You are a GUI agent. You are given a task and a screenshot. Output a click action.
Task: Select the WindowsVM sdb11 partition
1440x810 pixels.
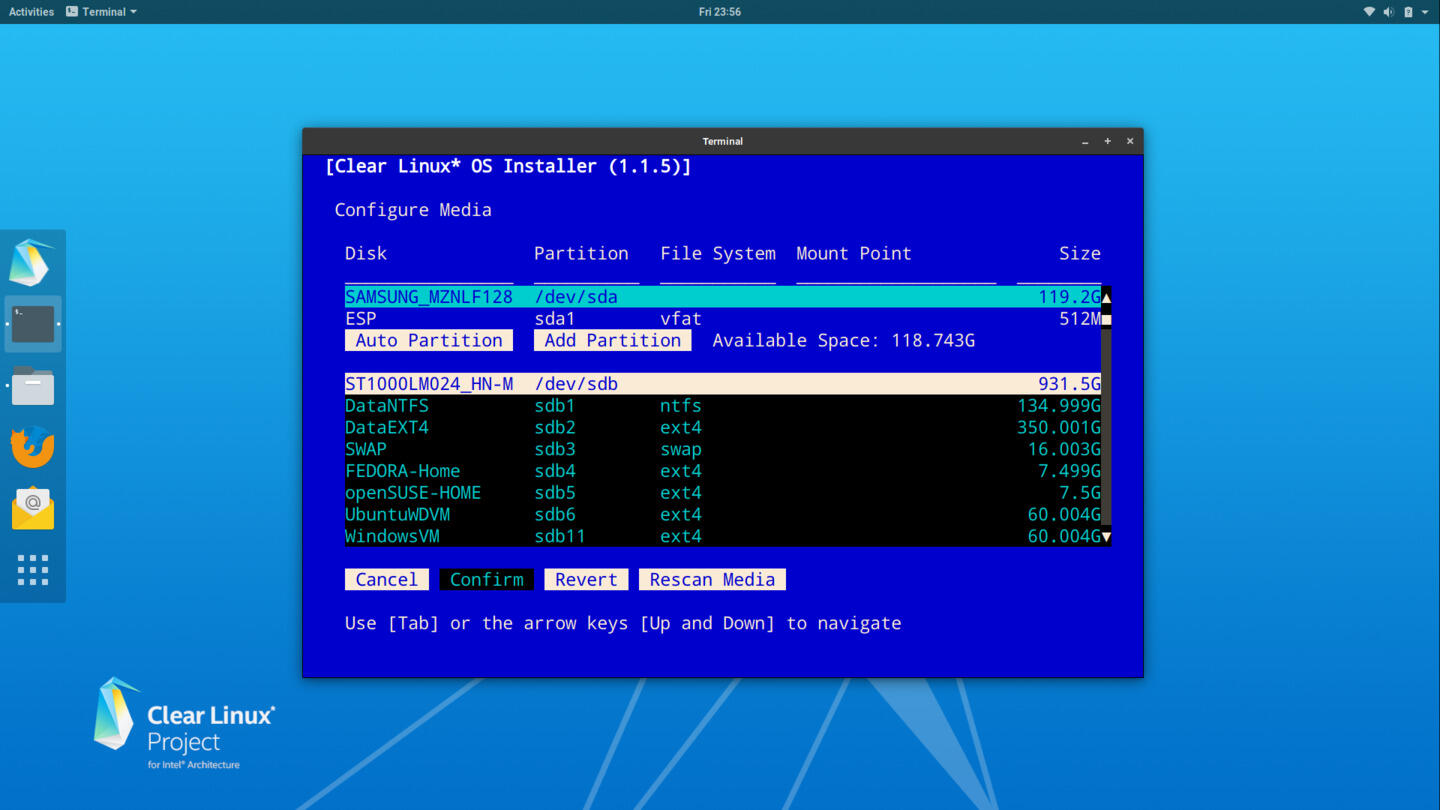click(722, 537)
